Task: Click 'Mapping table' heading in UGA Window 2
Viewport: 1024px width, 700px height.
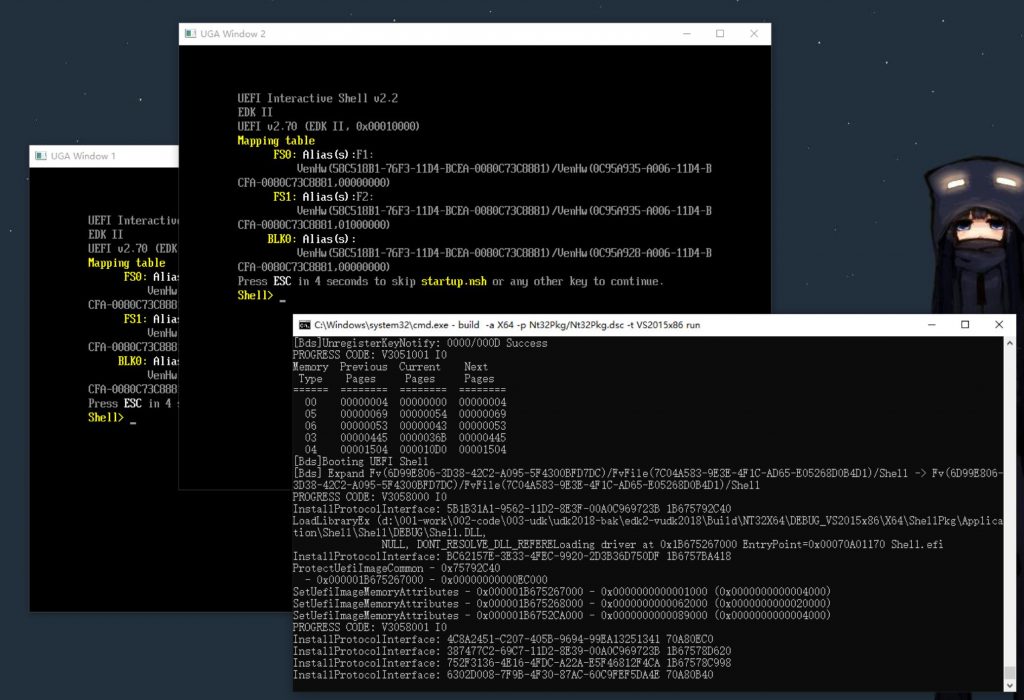Action: point(275,141)
